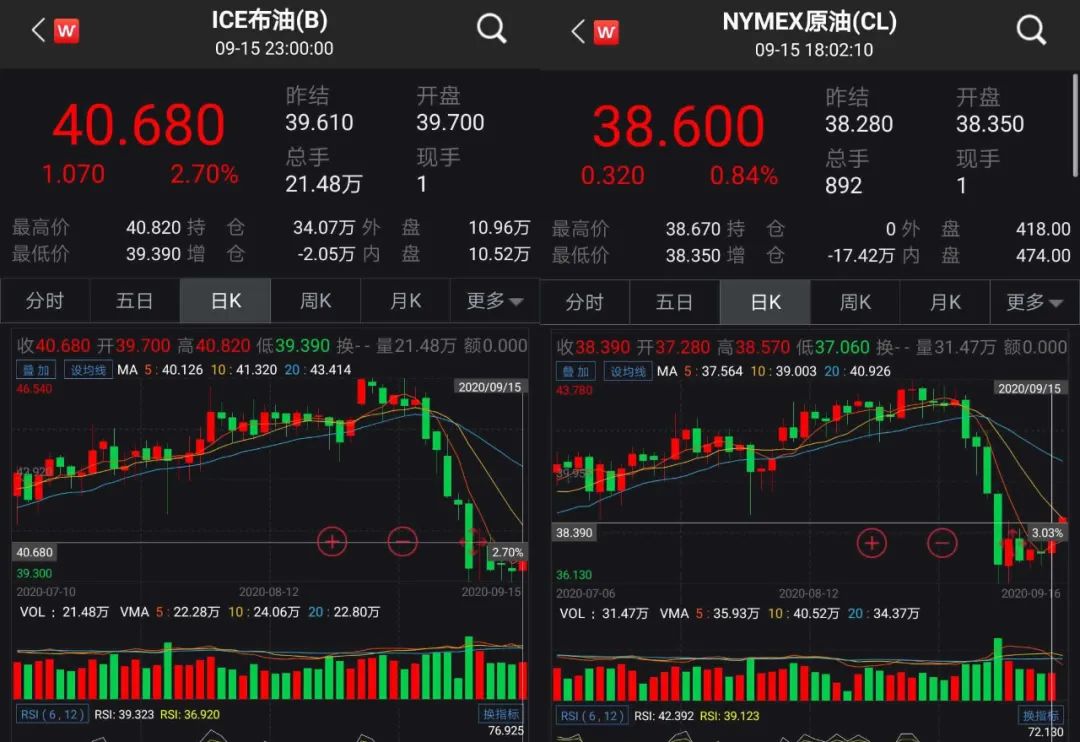Viewport: 1080px width, 742px height.
Task: Open search on ICE布油(B) header
Action: pos(491,29)
